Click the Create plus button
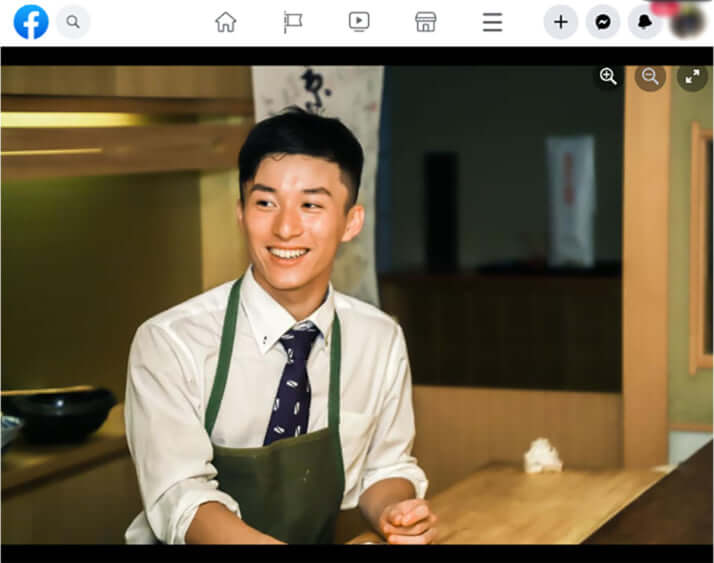 click(561, 22)
